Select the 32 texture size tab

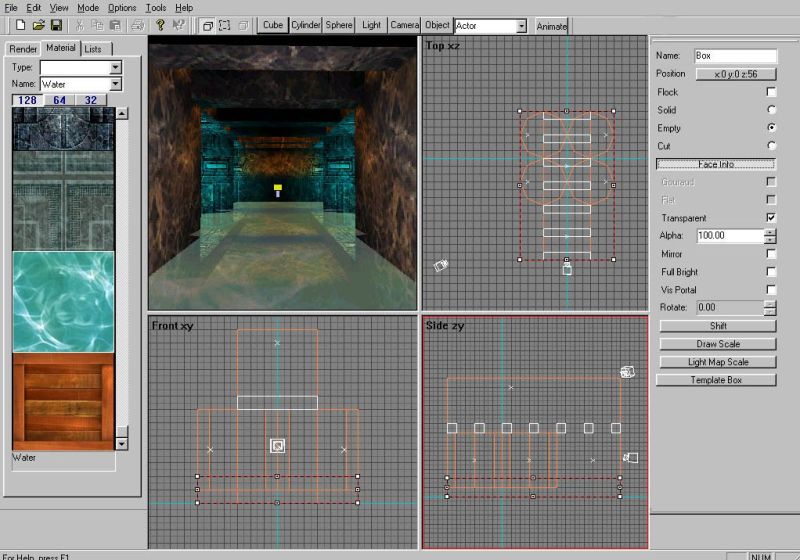91,100
